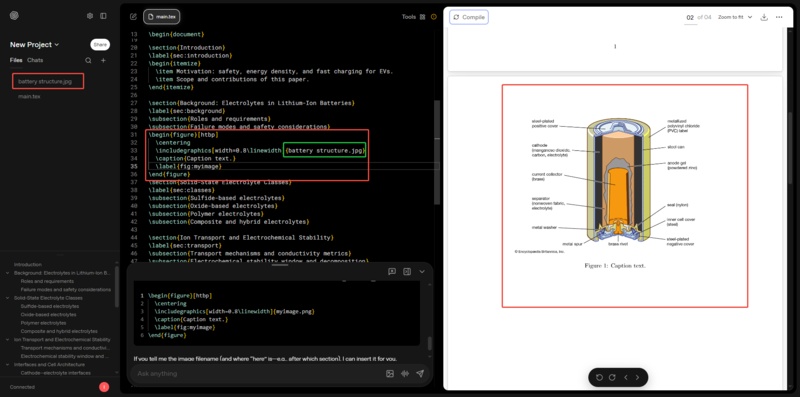Select main.tex in the file list

[x=29, y=96]
